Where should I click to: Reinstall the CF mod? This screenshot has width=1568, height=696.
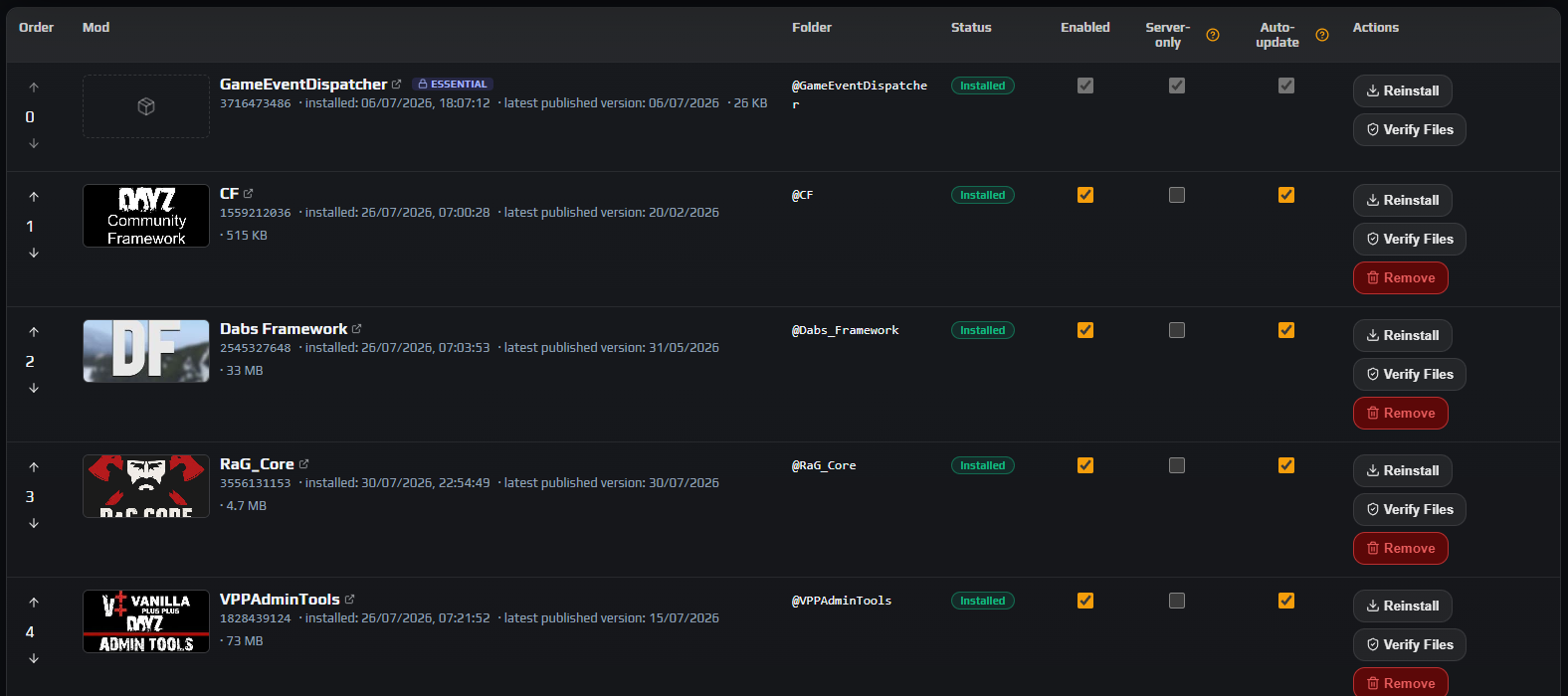pyautogui.click(x=1403, y=200)
